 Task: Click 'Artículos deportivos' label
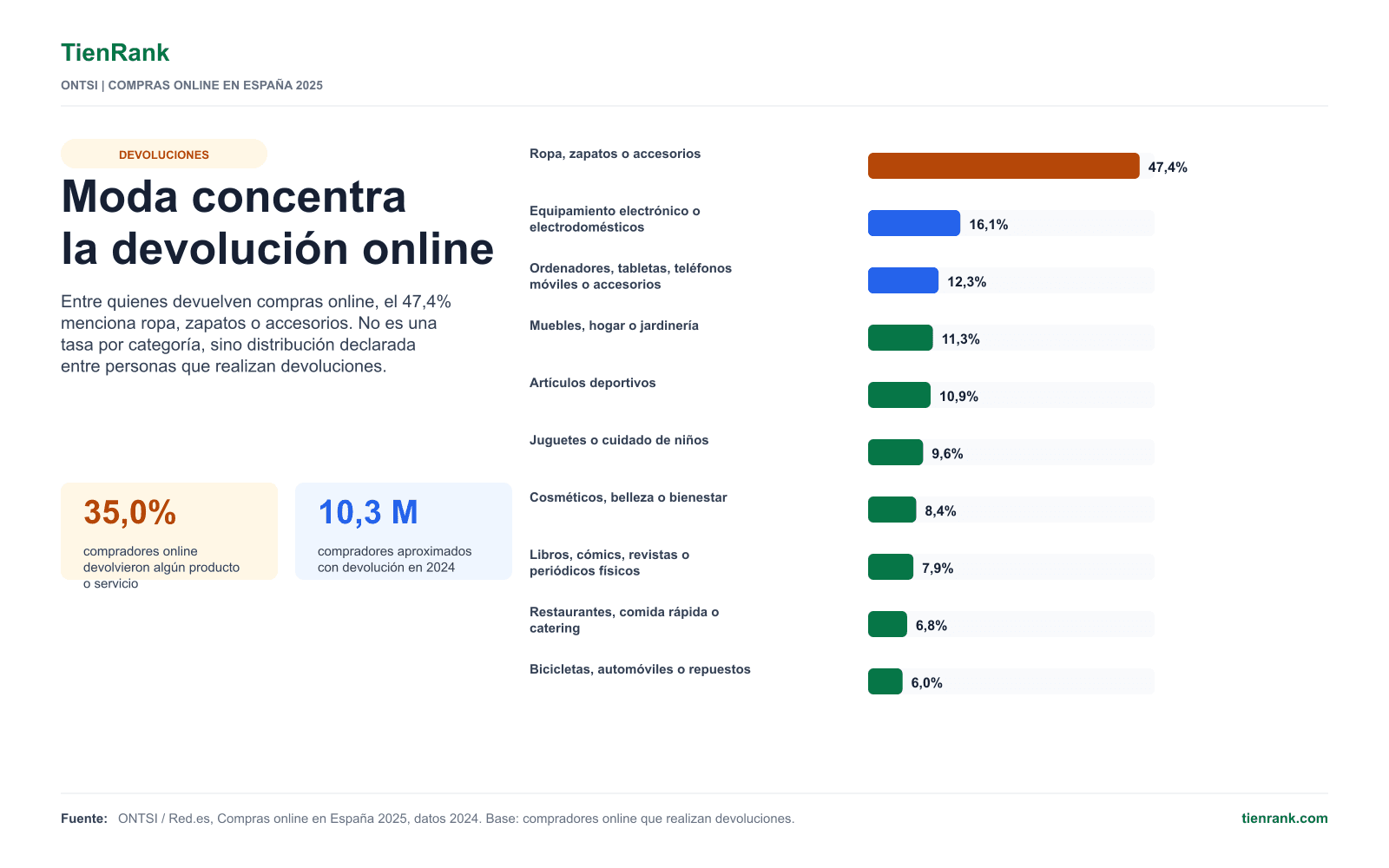(592, 383)
